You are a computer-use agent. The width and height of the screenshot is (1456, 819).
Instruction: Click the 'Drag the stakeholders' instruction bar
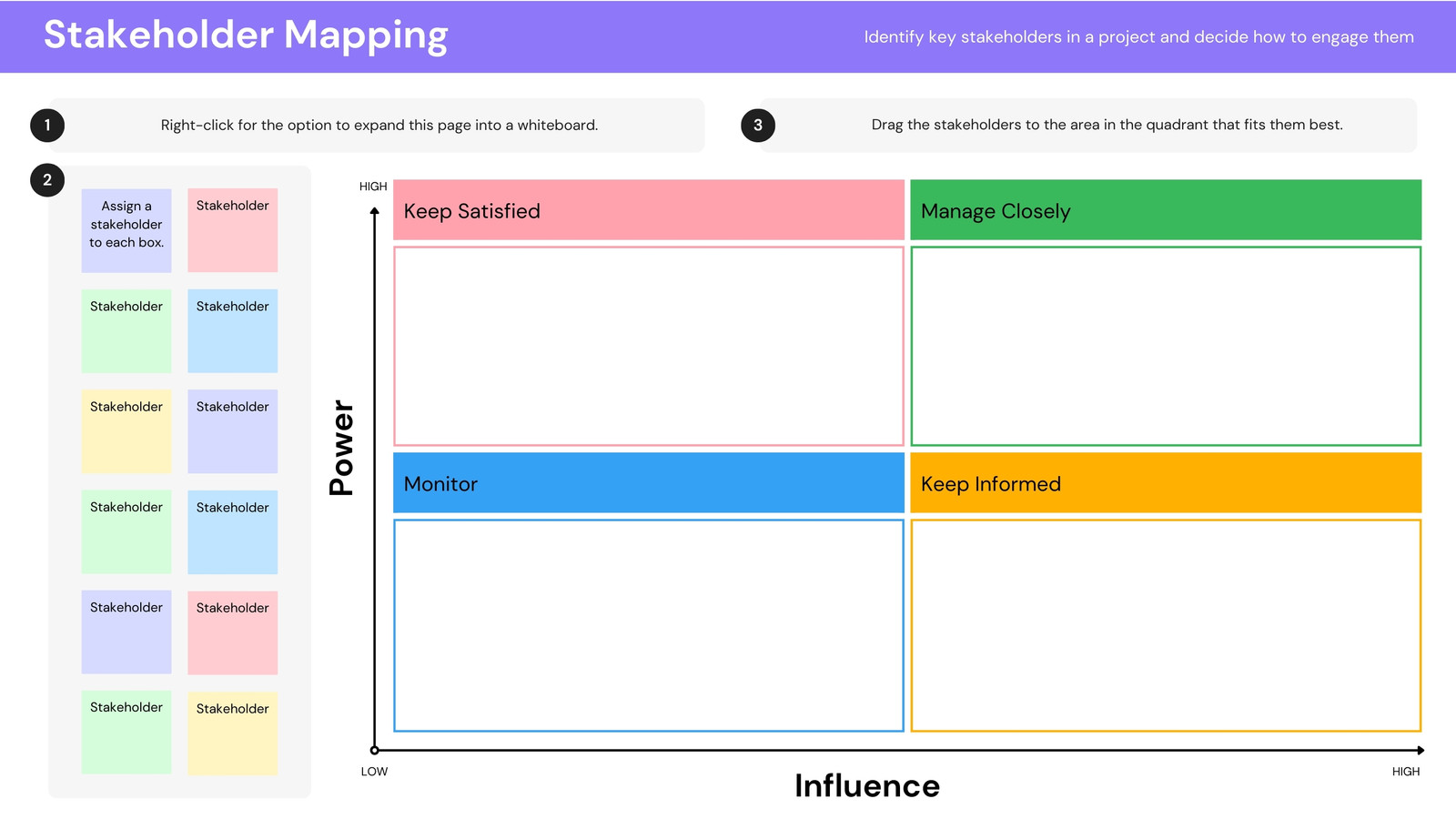click(1089, 126)
